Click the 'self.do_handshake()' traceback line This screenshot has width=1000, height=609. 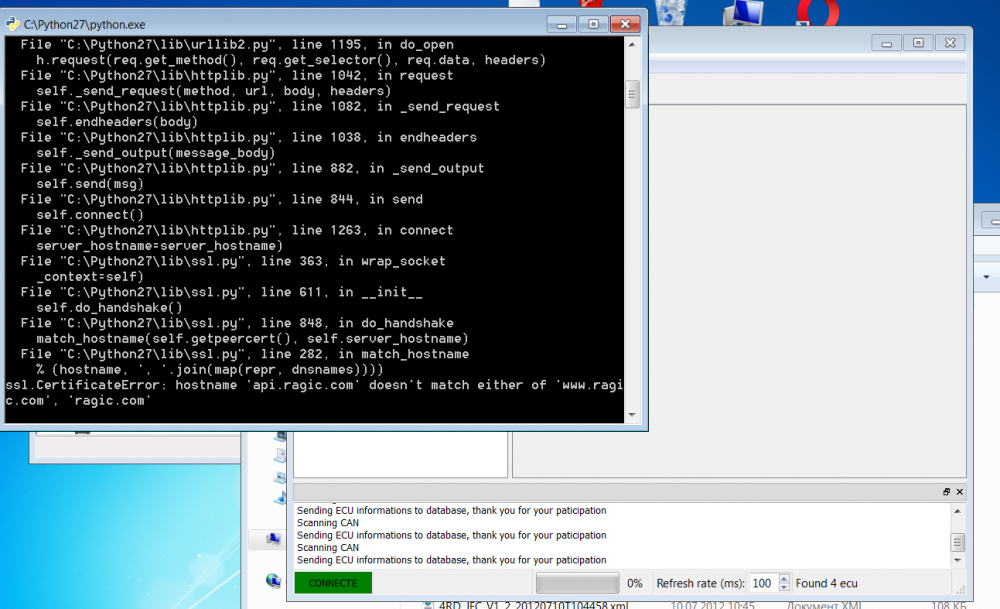pyautogui.click(x=109, y=307)
